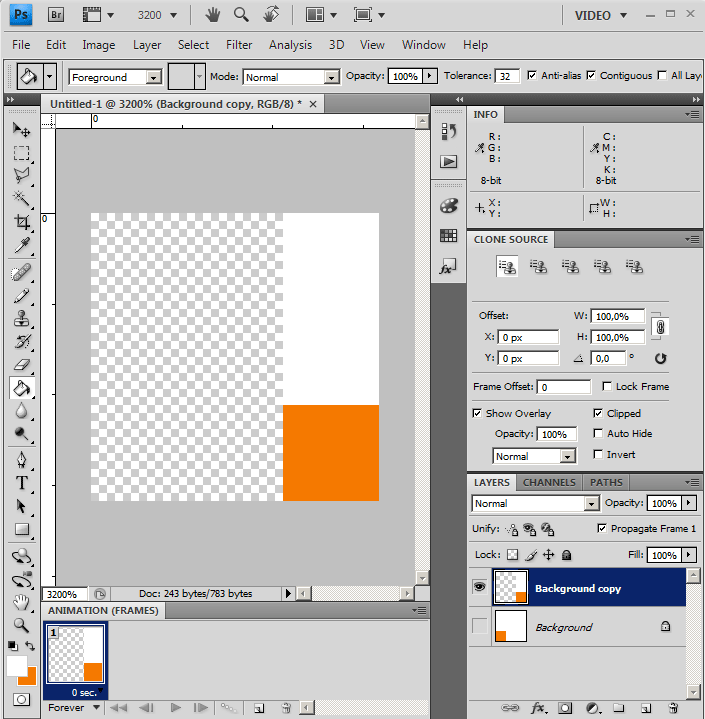Toggle the Anti-alias checkbox
The width and height of the screenshot is (705, 719).
click(x=531, y=76)
